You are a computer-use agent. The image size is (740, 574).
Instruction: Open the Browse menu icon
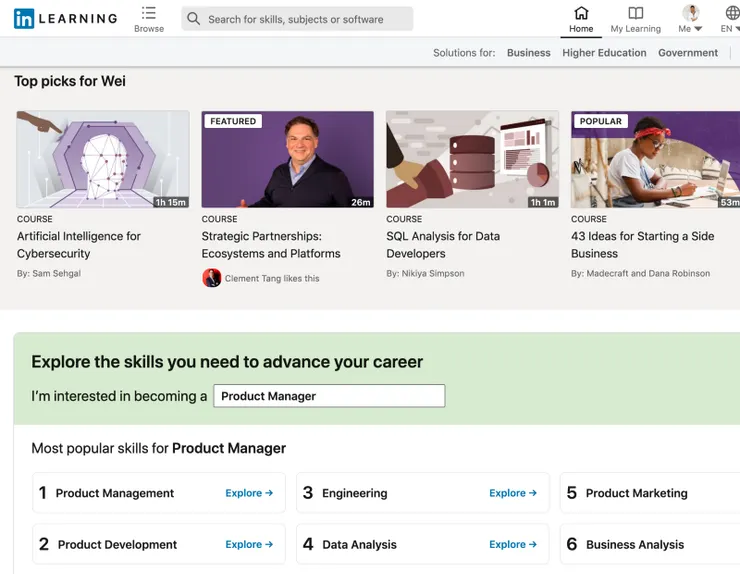click(149, 13)
